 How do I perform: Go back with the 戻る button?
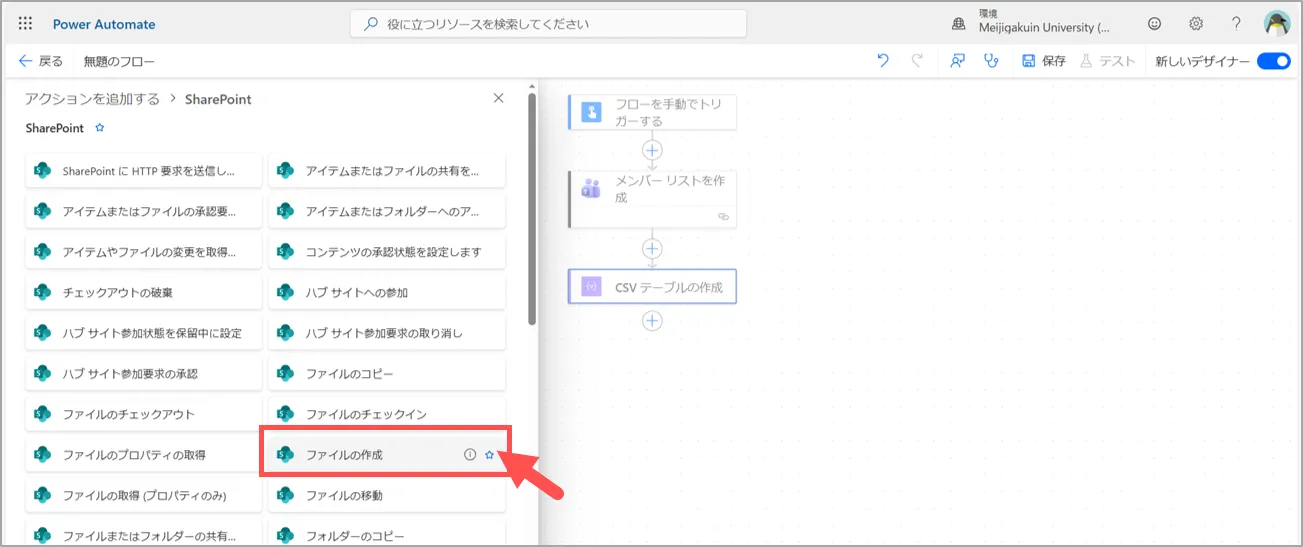[x=41, y=61]
